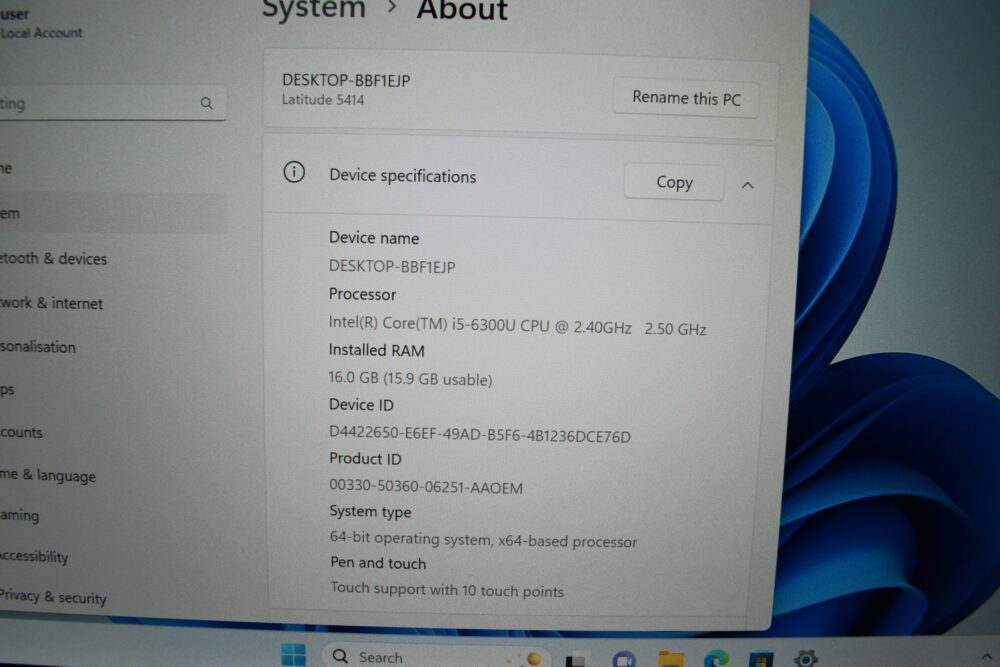The height and width of the screenshot is (667, 1000).
Task: Click the Processor label
Action: [x=362, y=294]
